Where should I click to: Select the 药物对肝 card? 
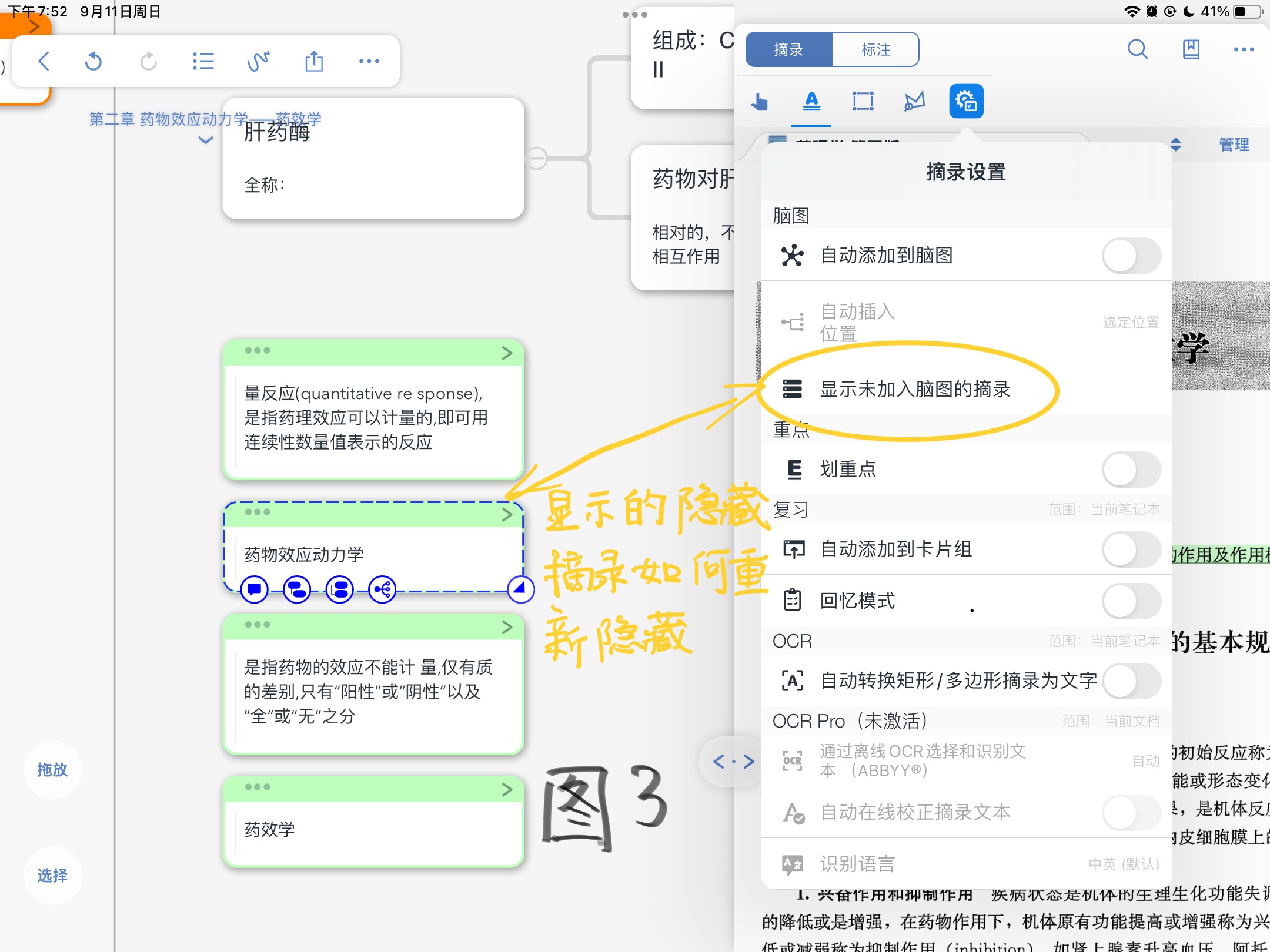(x=682, y=217)
